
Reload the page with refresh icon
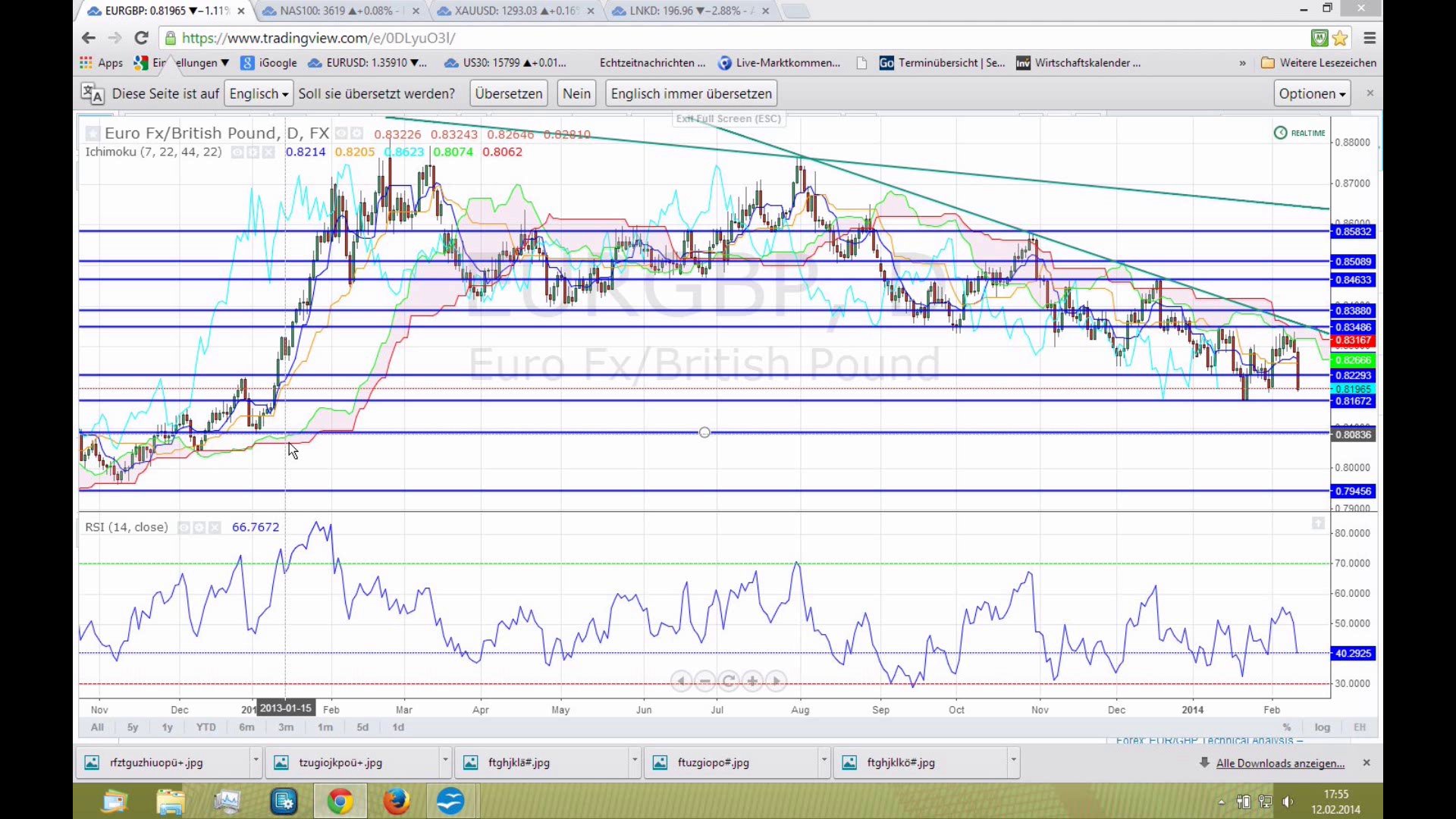[x=141, y=38]
